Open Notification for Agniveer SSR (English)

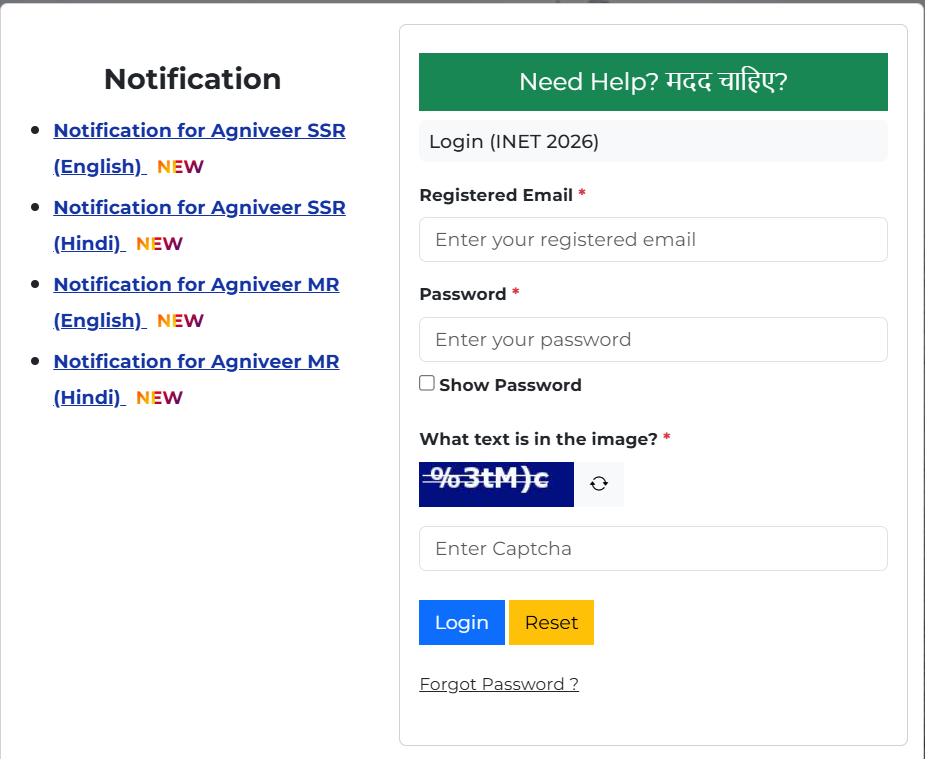199,148
